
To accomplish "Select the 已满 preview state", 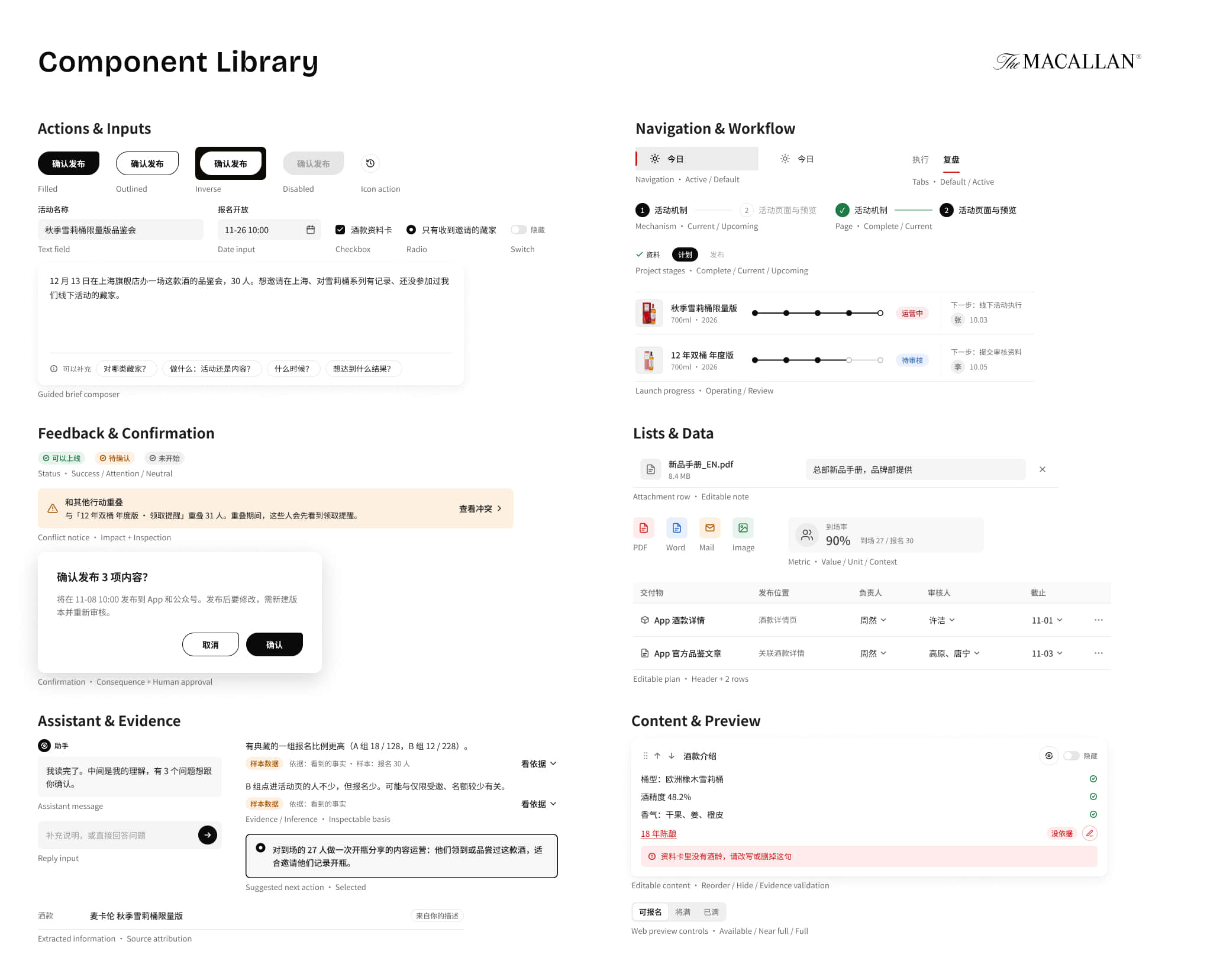I will coord(711,912).
